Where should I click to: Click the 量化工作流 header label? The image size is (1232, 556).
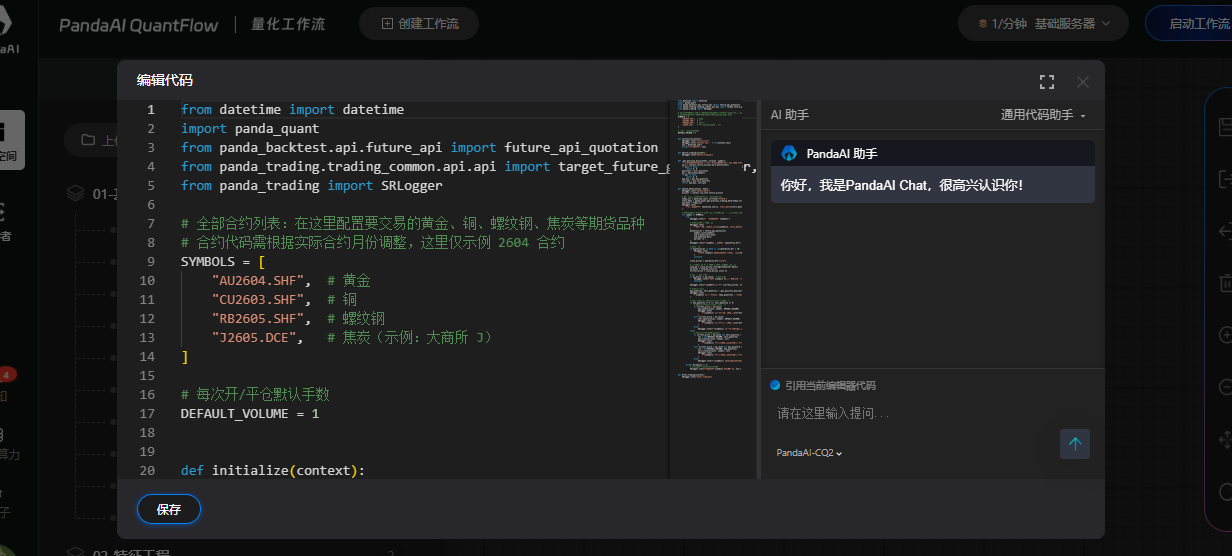pos(289,24)
